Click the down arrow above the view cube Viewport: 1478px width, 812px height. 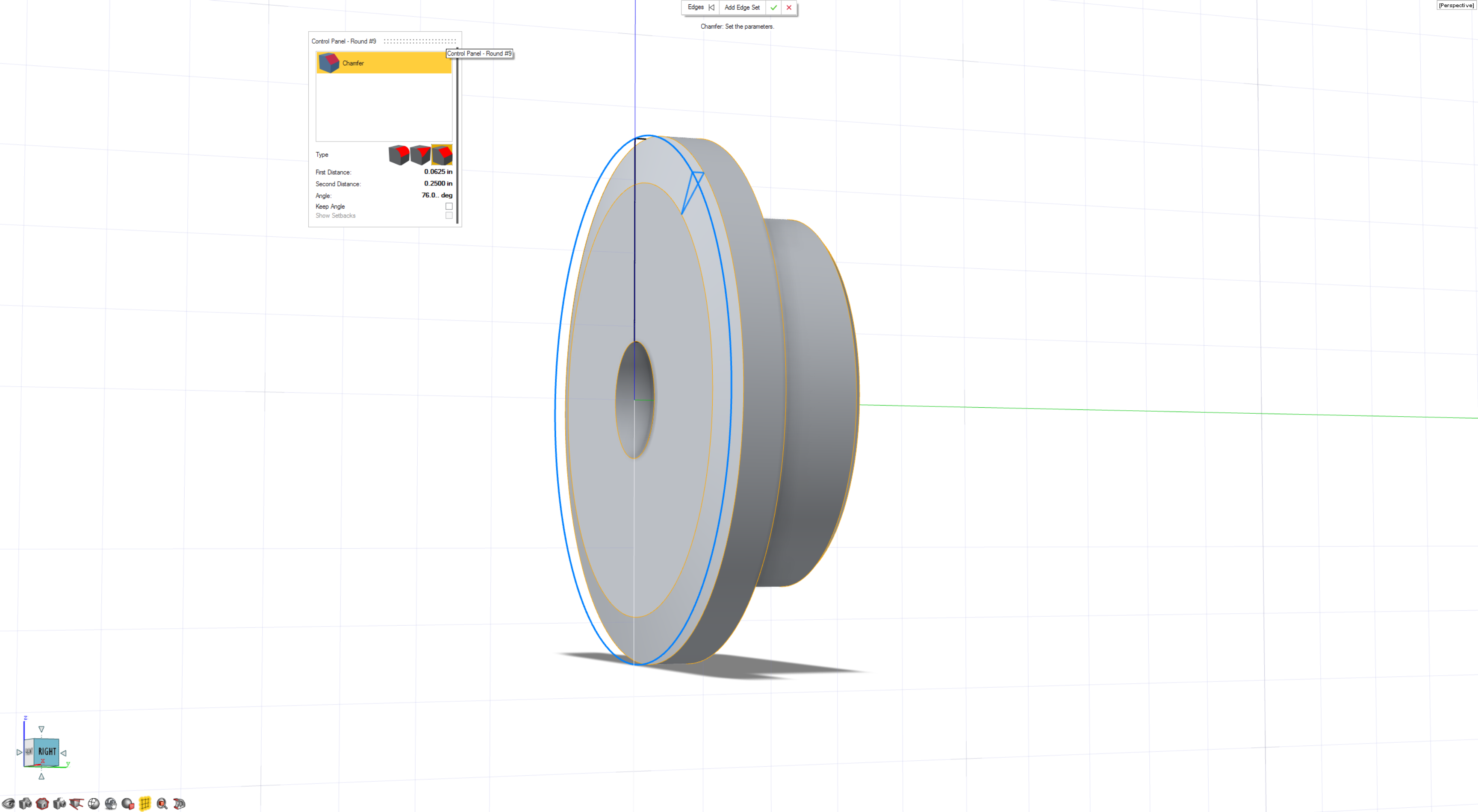tap(41, 730)
